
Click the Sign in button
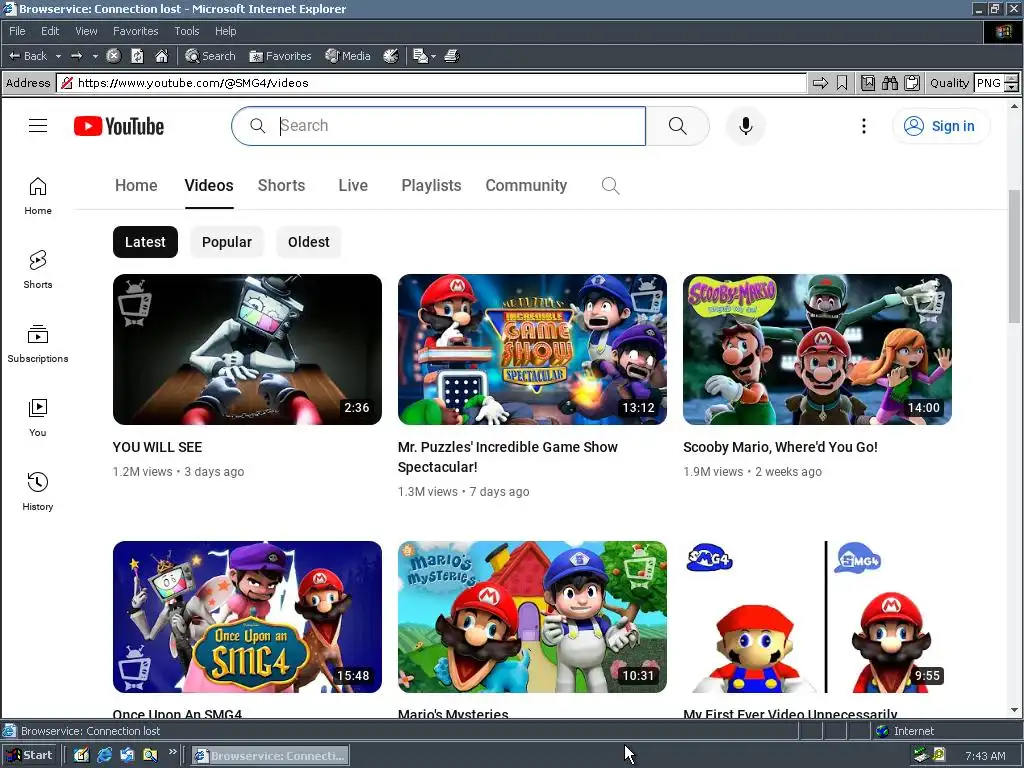point(940,126)
